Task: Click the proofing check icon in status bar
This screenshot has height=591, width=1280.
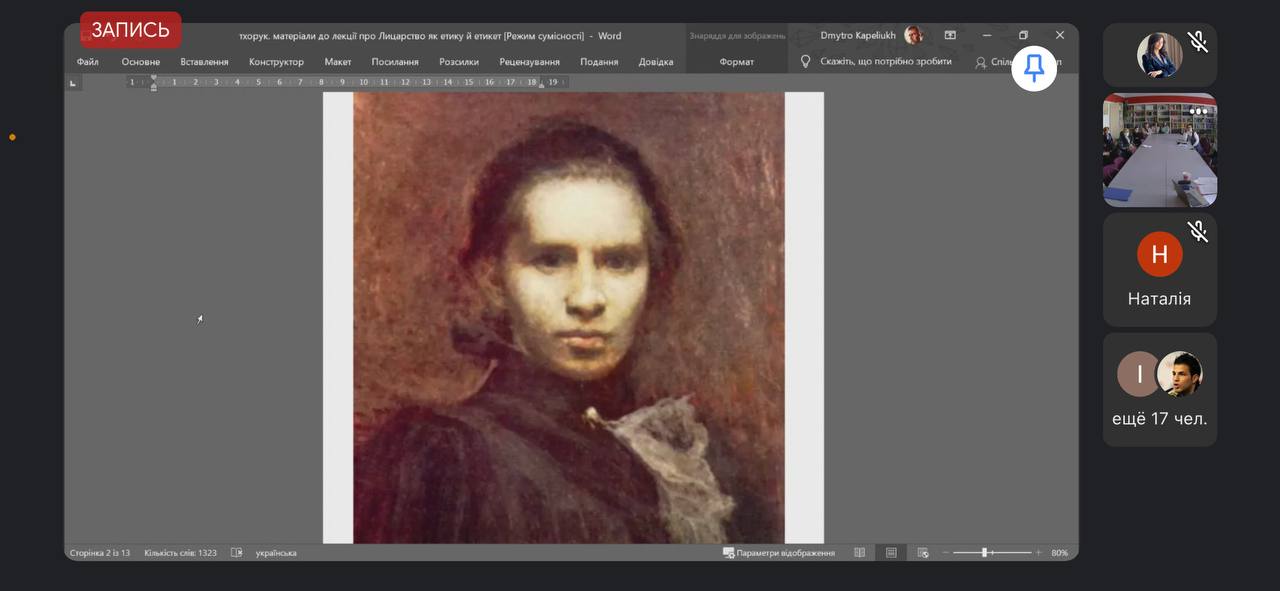Action: 237,553
